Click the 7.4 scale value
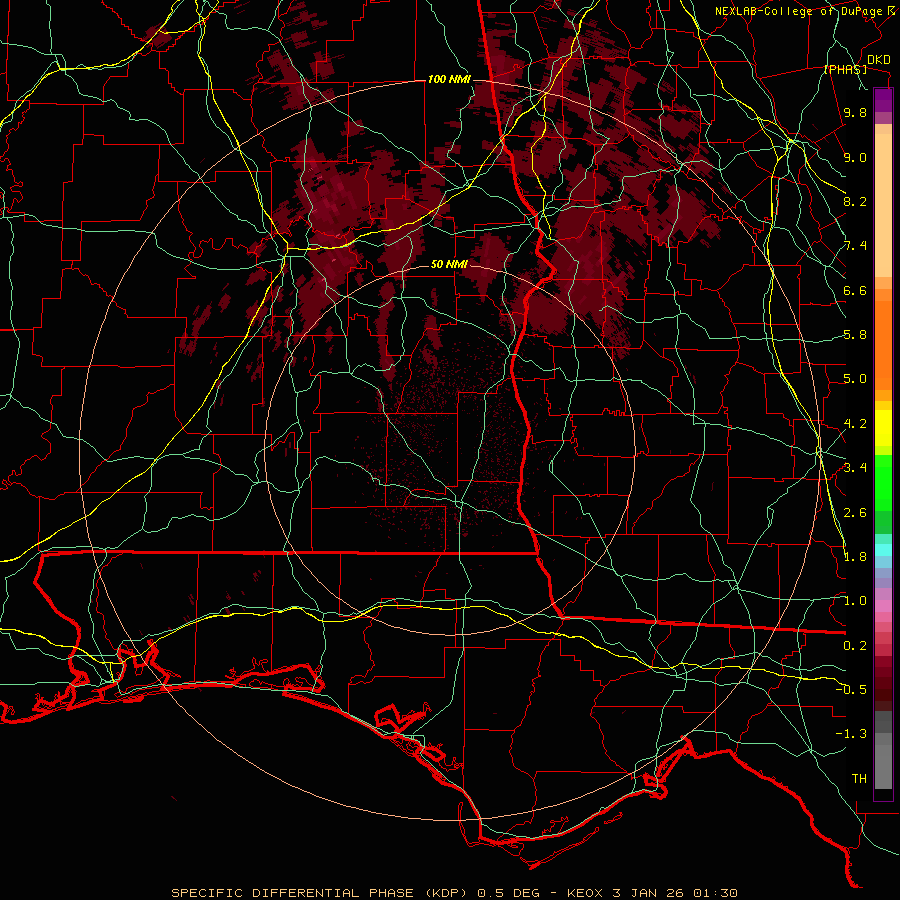Image resolution: width=900 pixels, height=900 pixels. tap(855, 246)
